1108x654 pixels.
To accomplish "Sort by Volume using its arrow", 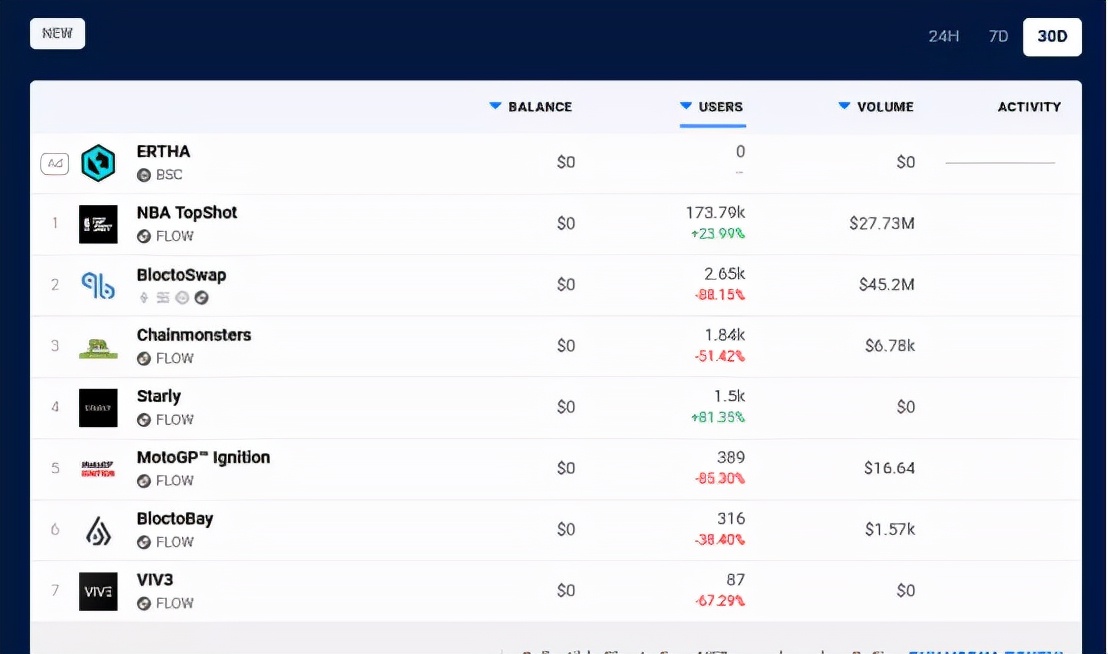I will point(844,106).
